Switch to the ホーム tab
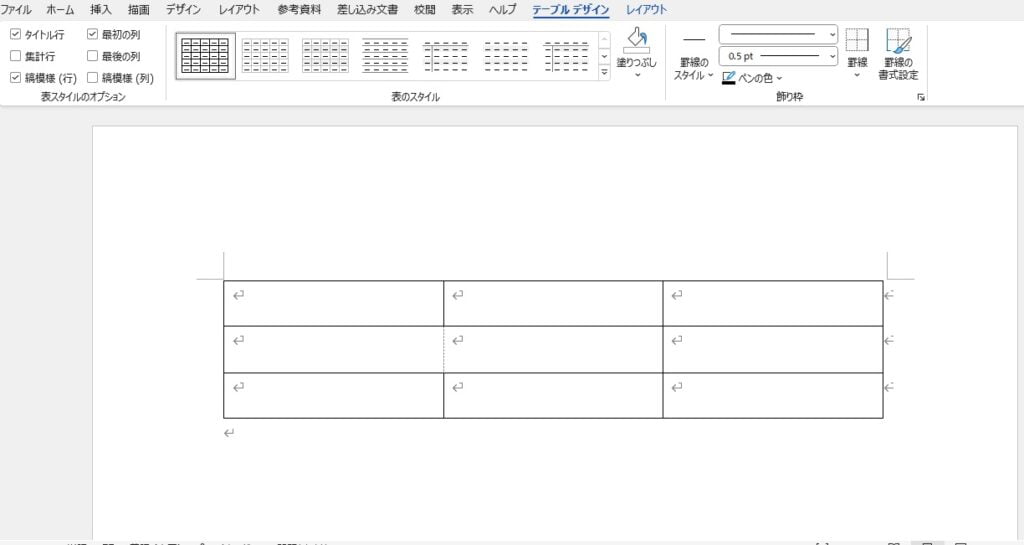 pyautogui.click(x=60, y=10)
